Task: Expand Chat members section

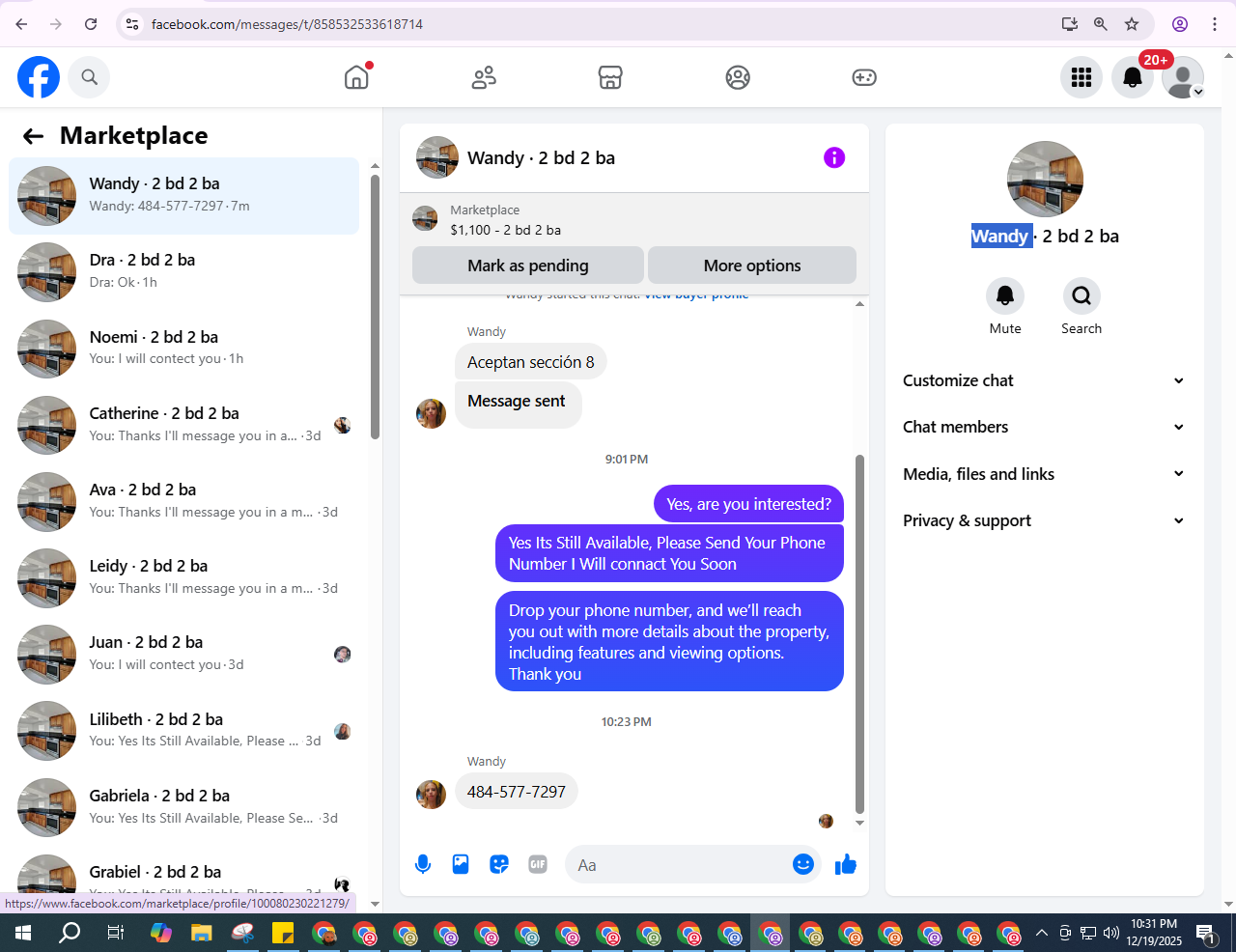Action: point(1043,427)
